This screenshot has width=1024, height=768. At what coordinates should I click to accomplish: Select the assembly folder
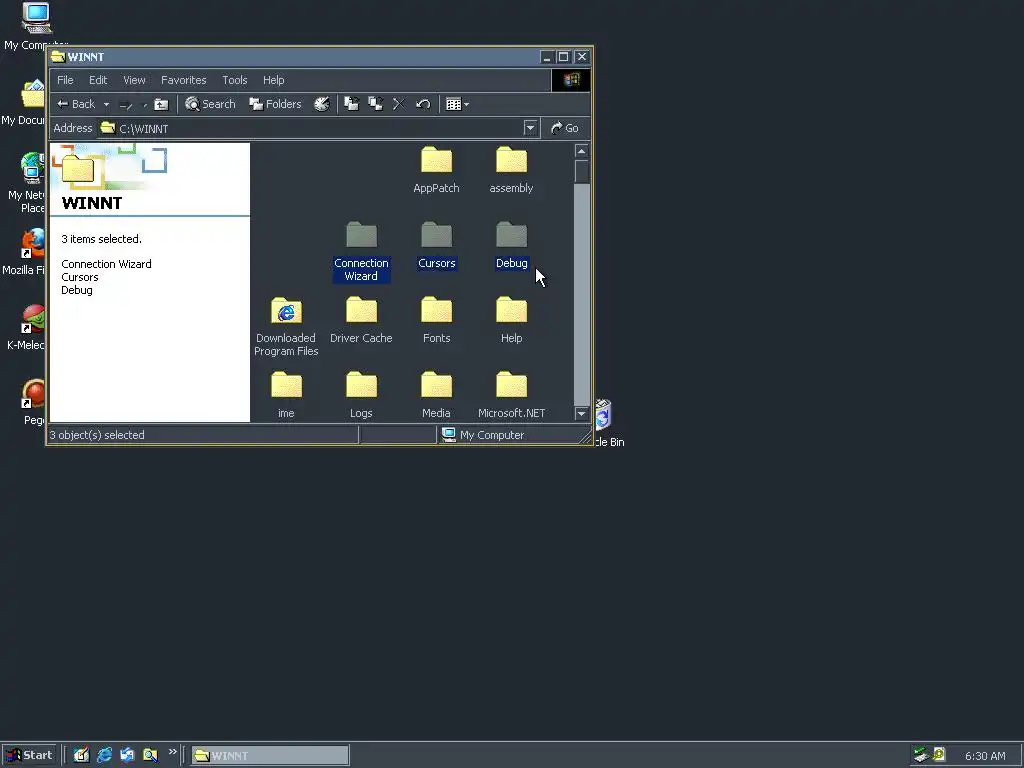click(511, 170)
